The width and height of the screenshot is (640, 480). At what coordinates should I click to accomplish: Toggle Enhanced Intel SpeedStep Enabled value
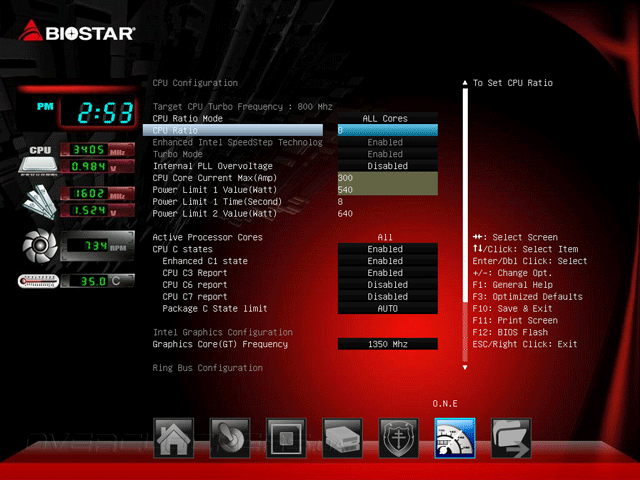(388, 142)
